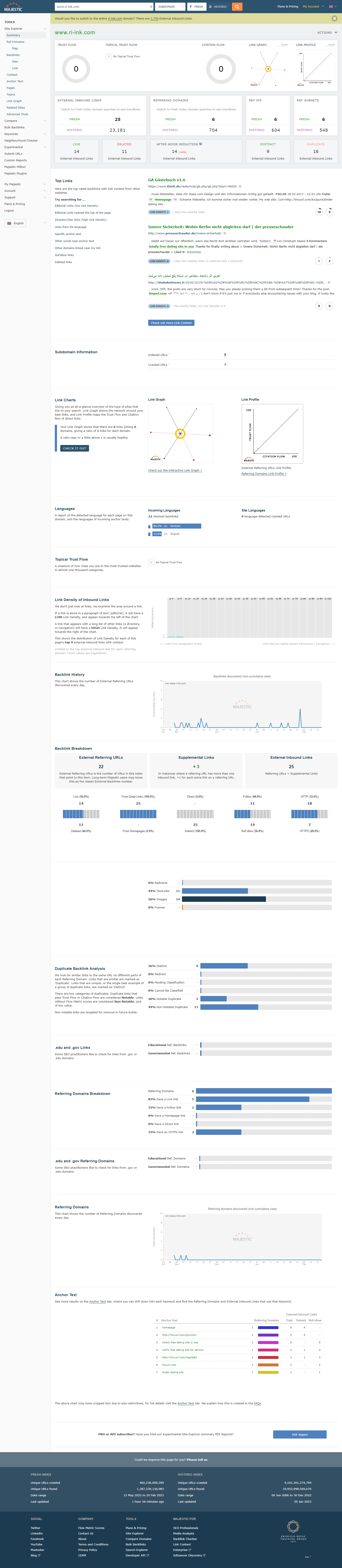Click the German incoming language bar
Viewport: 342px width, 1568px height.
click(x=176, y=526)
